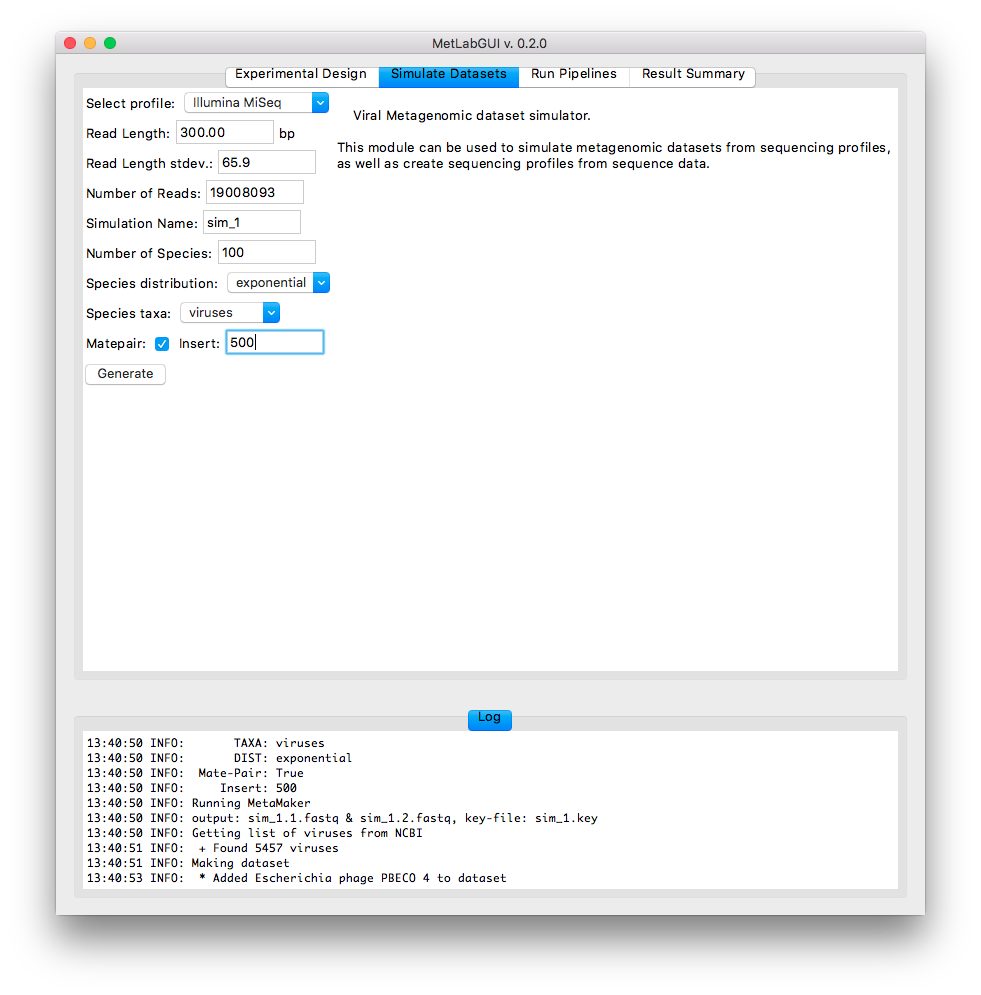Click the Log tab label

(489, 718)
